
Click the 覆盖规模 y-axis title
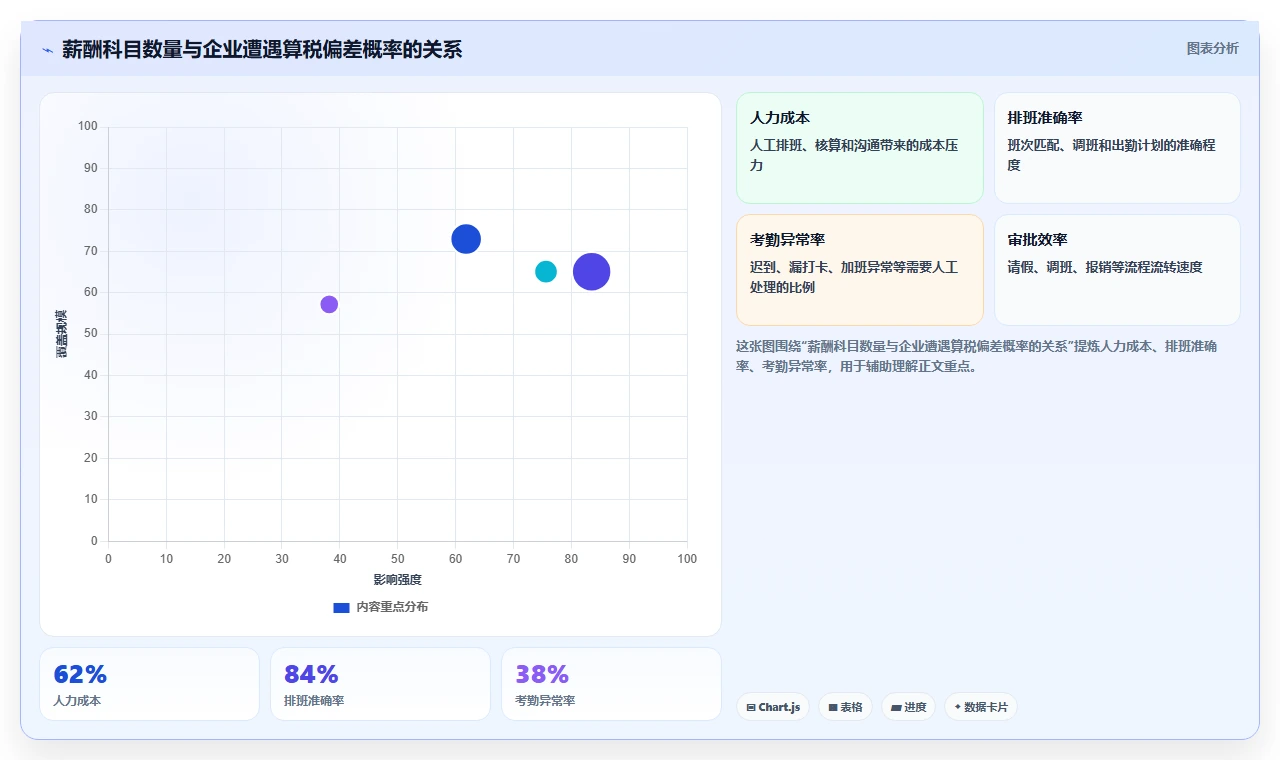pos(62,334)
